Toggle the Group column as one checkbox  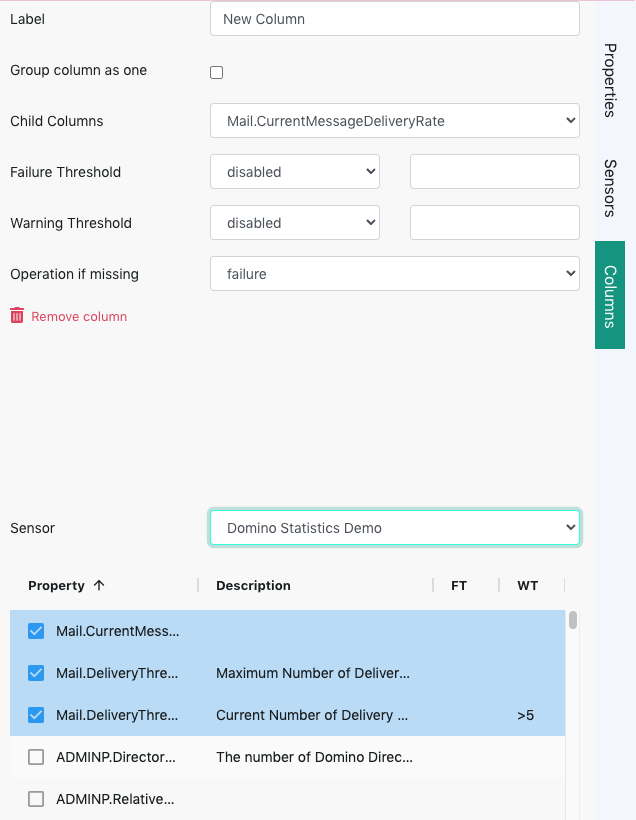point(216,72)
